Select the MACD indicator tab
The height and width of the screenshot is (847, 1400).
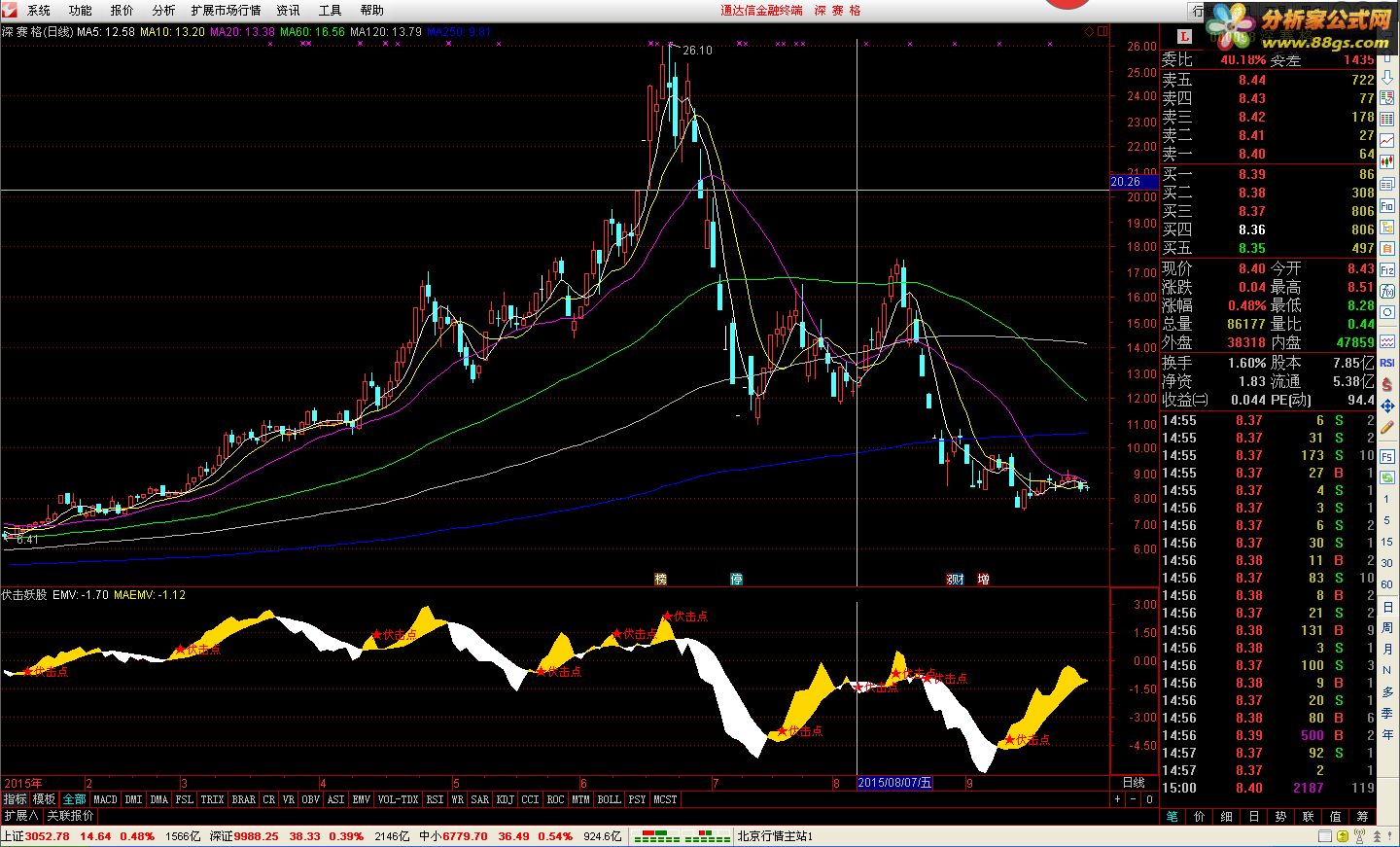click(x=105, y=799)
